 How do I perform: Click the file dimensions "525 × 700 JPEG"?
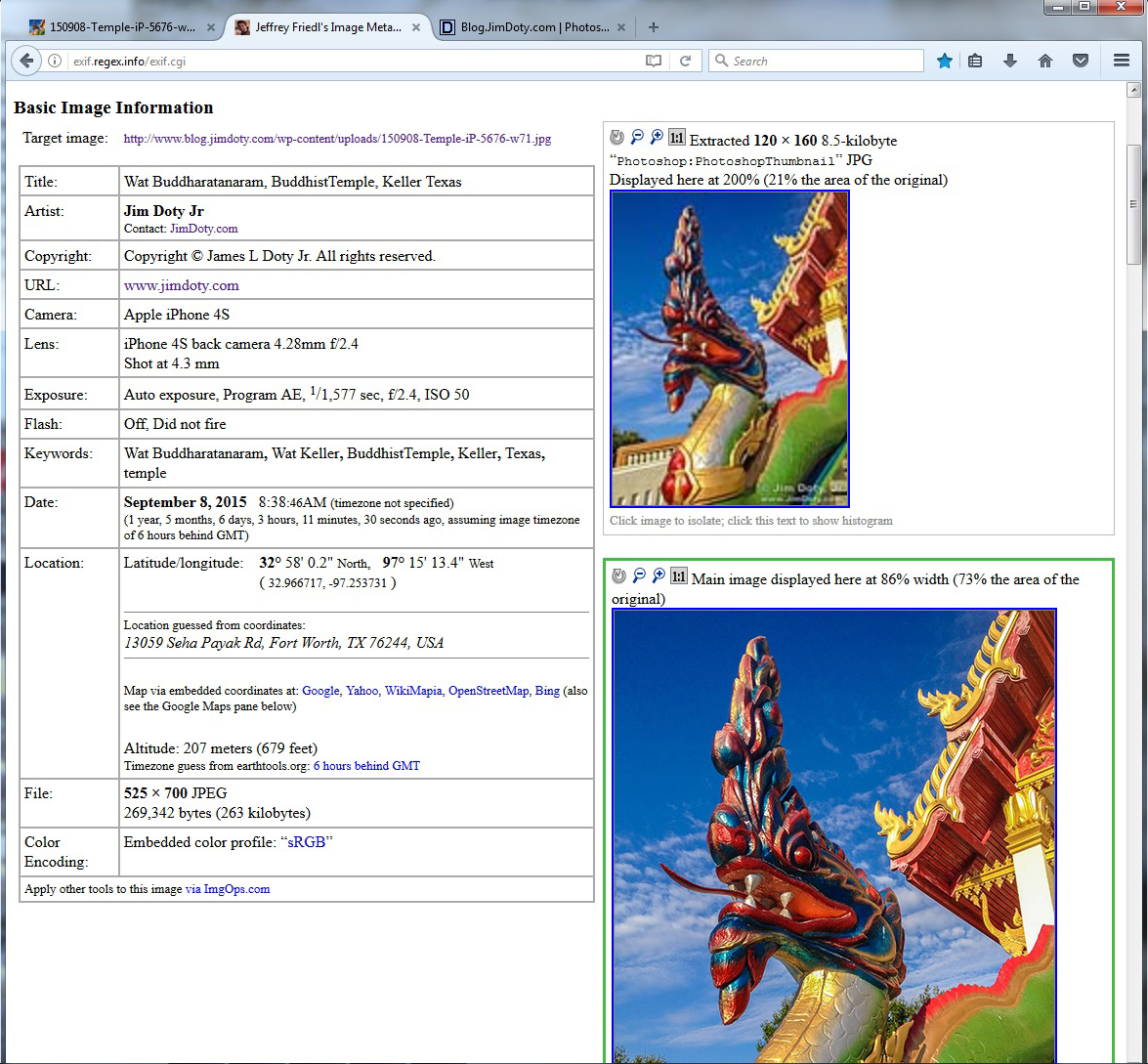175,793
